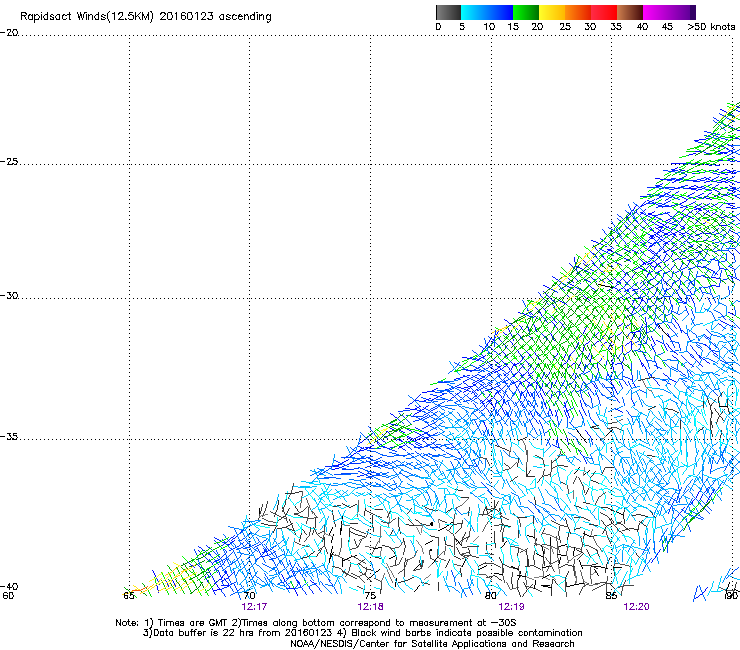
Task: Click the purple time label 12:18
Action: click(x=370, y=607)
